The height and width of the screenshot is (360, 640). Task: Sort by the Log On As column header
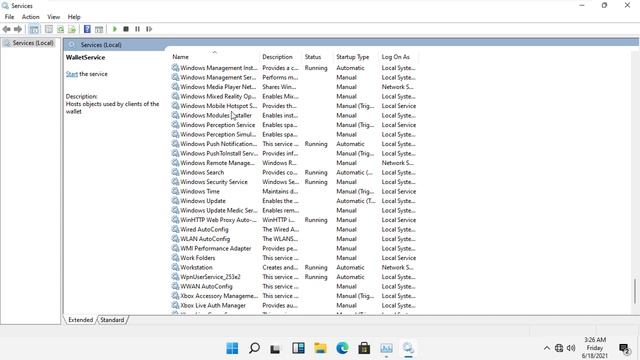coord(398,57)
